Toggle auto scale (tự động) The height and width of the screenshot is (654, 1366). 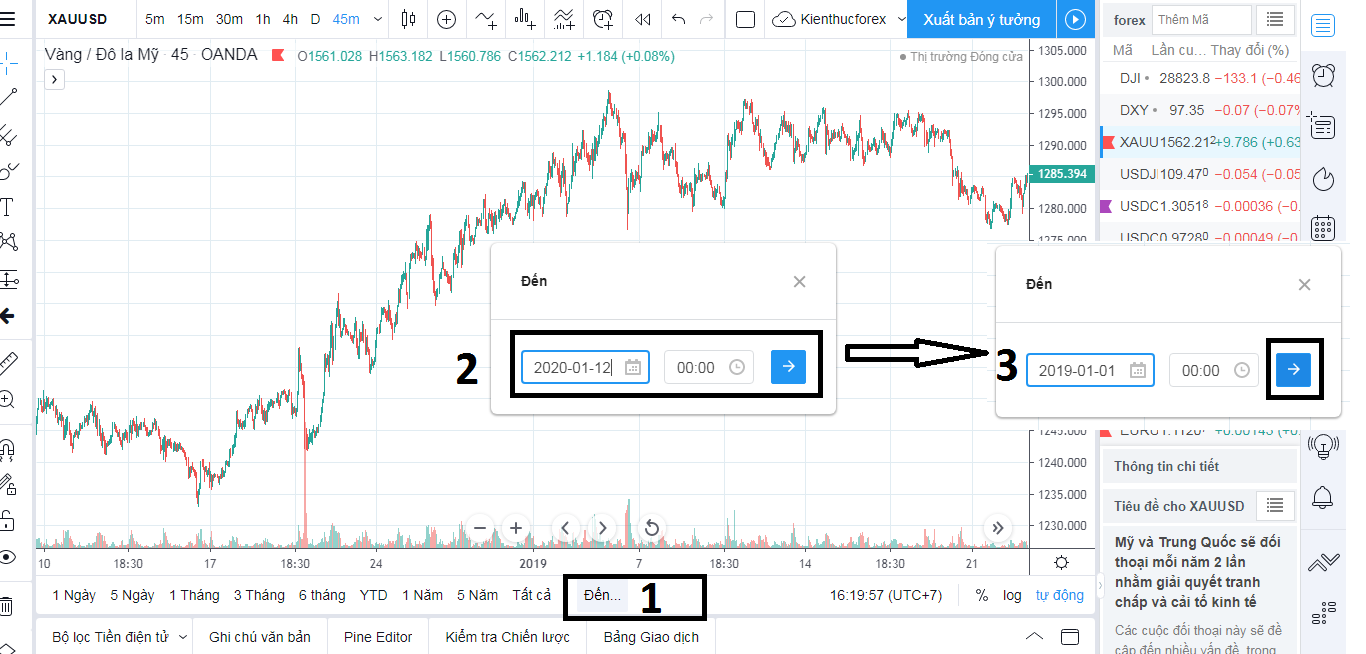point(1059,595)
